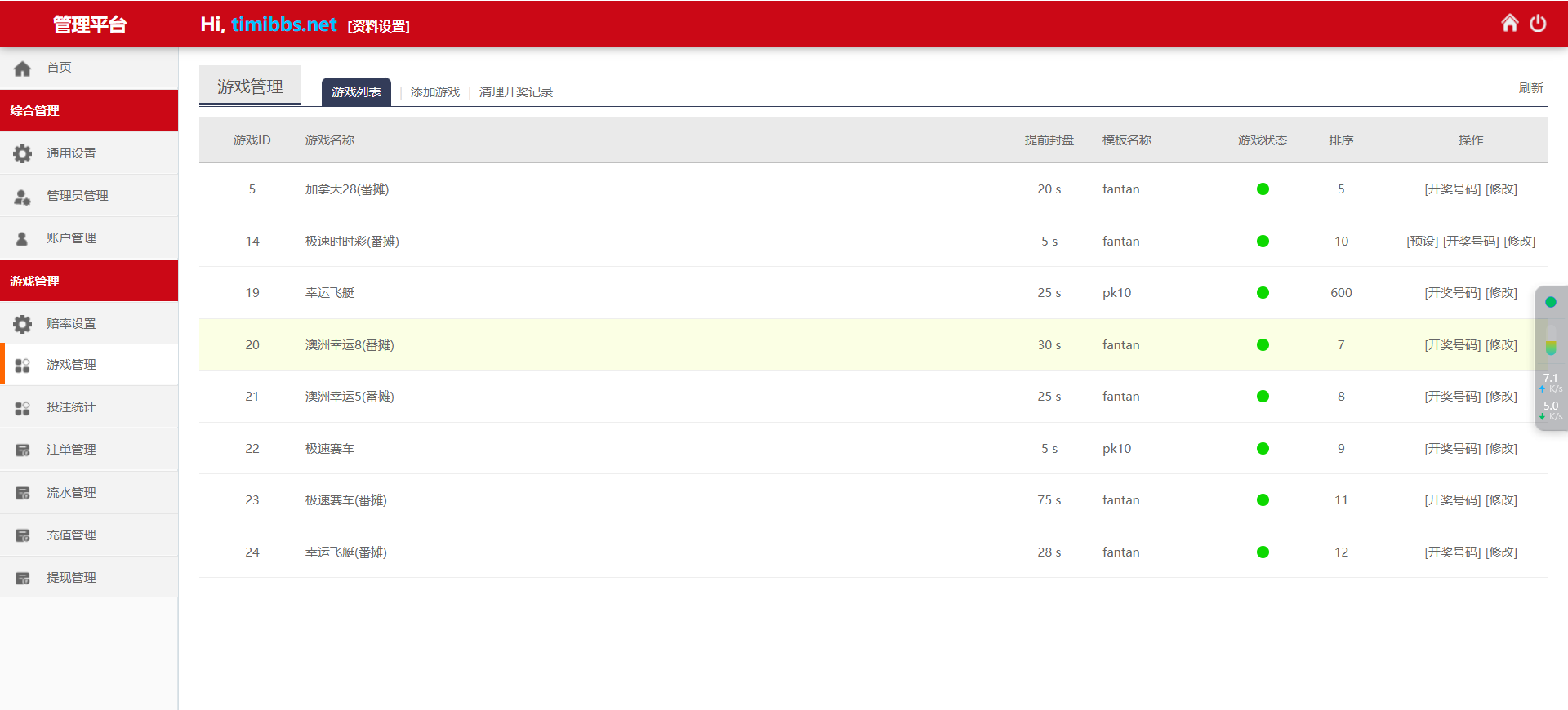Open 注单管理 in the sidebar

[x=89, y=450]
